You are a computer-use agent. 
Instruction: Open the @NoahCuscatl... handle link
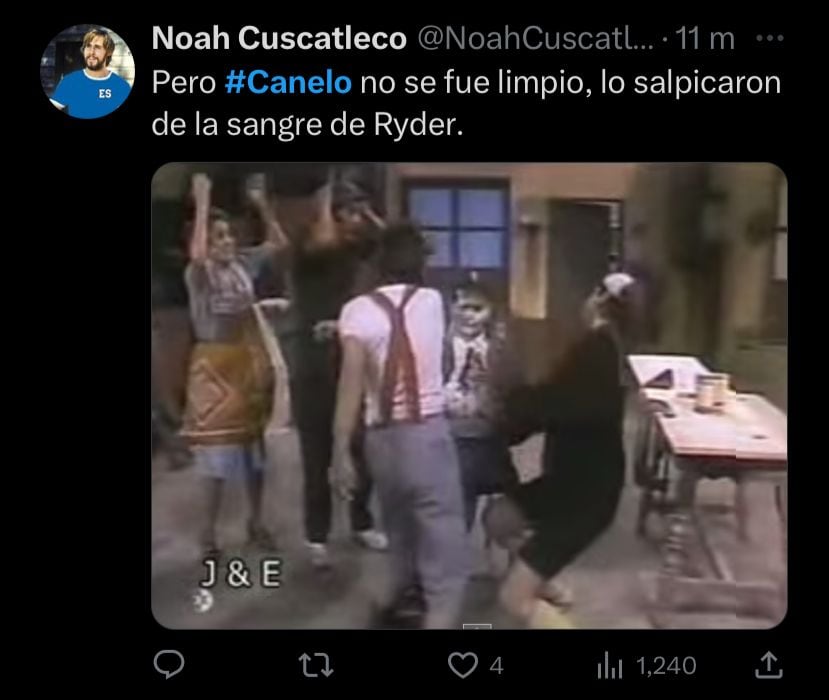(x=535, y=39)
